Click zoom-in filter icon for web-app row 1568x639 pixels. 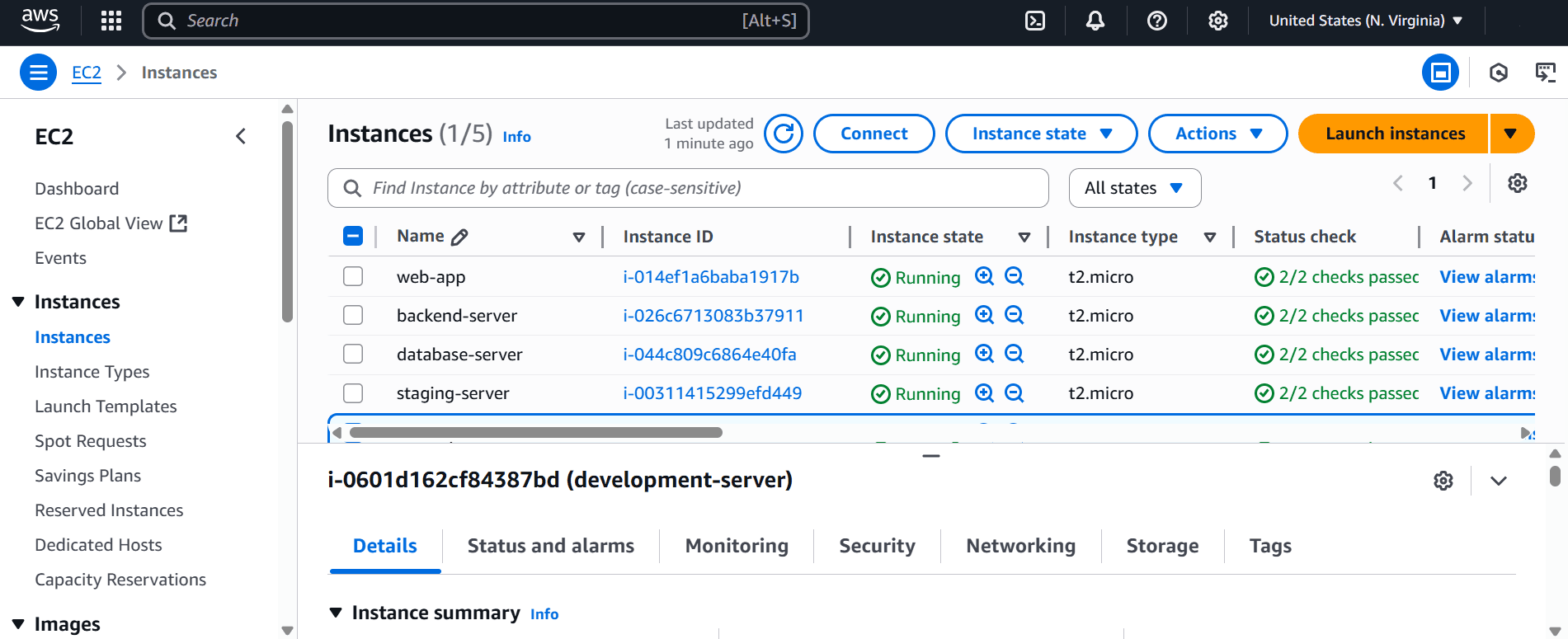point(984,276)
